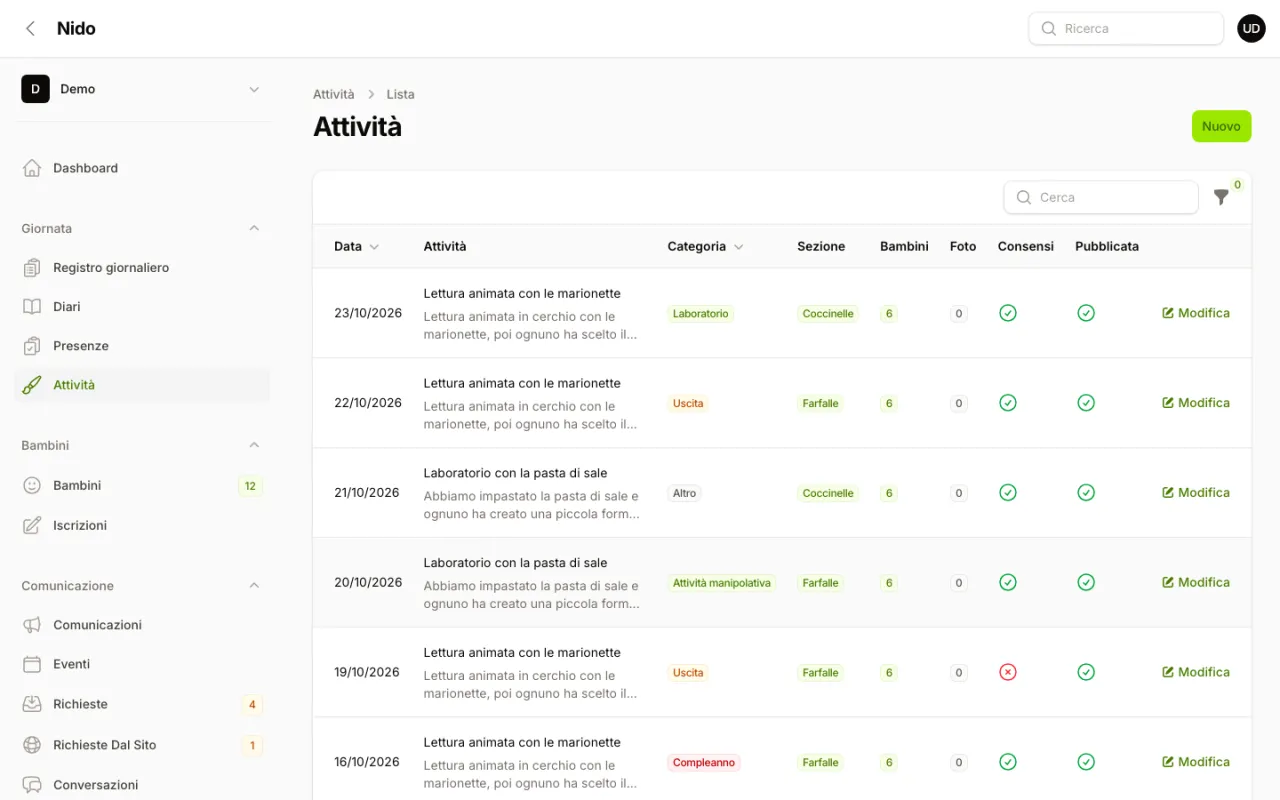Click the green Nuovo button

[x=1221, y=126]
